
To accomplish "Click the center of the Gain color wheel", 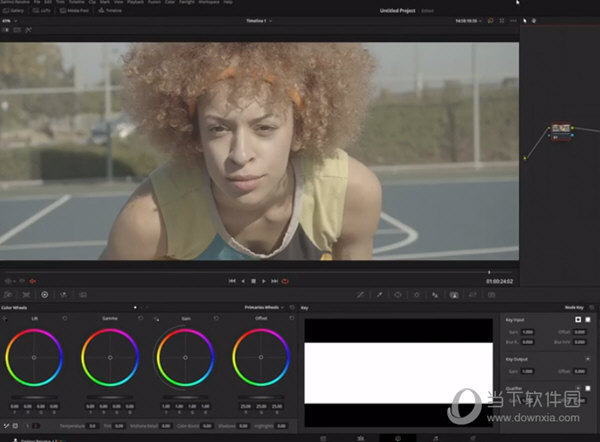I will click(x=185, y=357).
